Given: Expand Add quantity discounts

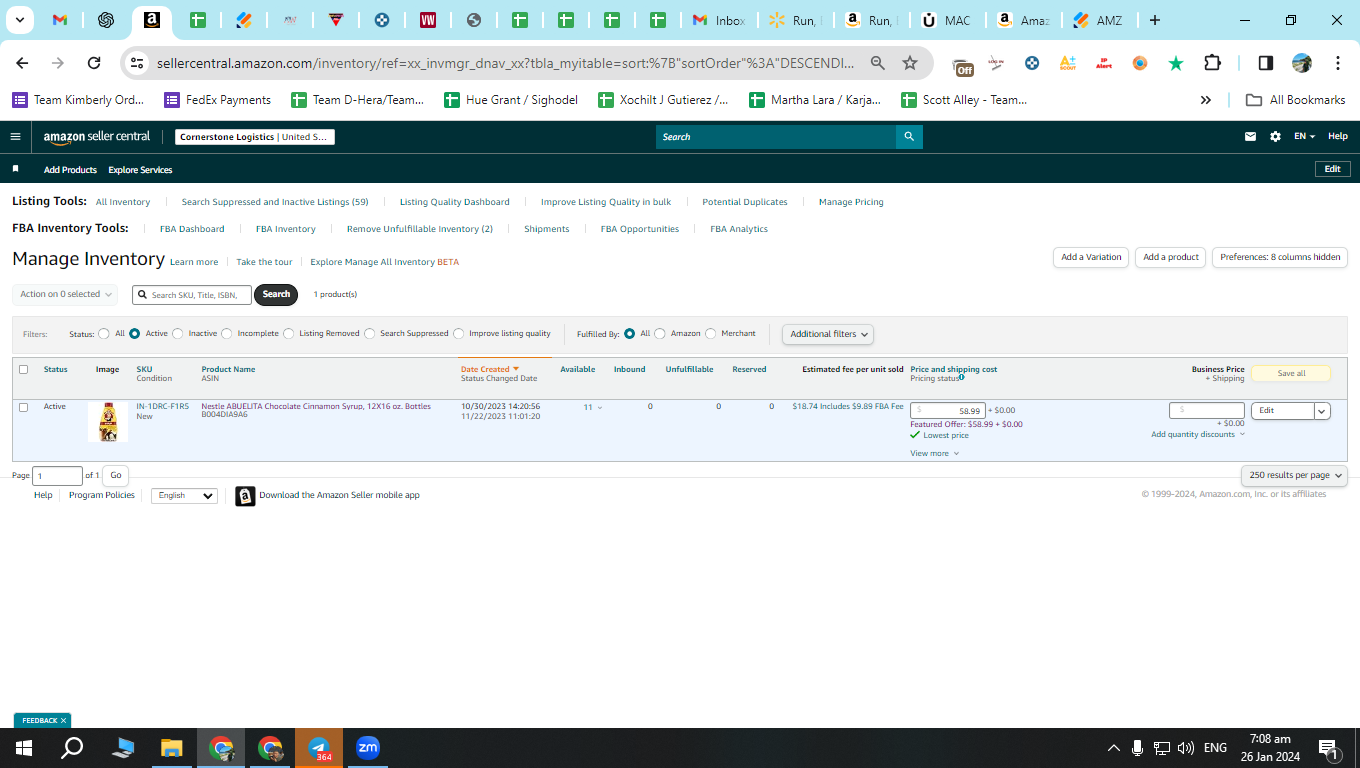Looking at the screenshot, I should 1198,435.
